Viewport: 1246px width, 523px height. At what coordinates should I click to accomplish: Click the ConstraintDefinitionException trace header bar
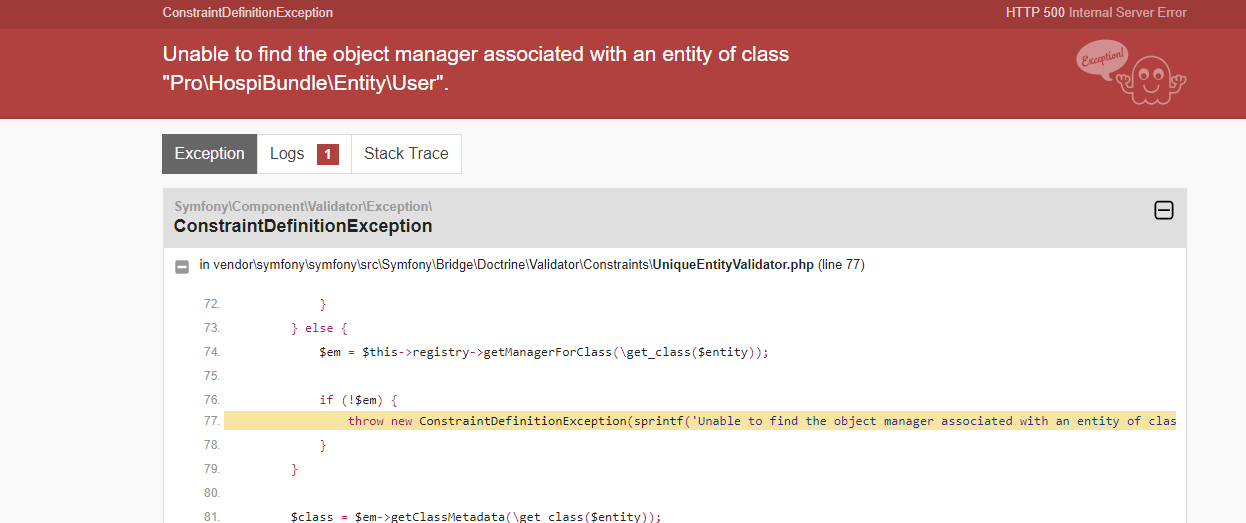tap(700, 217)
